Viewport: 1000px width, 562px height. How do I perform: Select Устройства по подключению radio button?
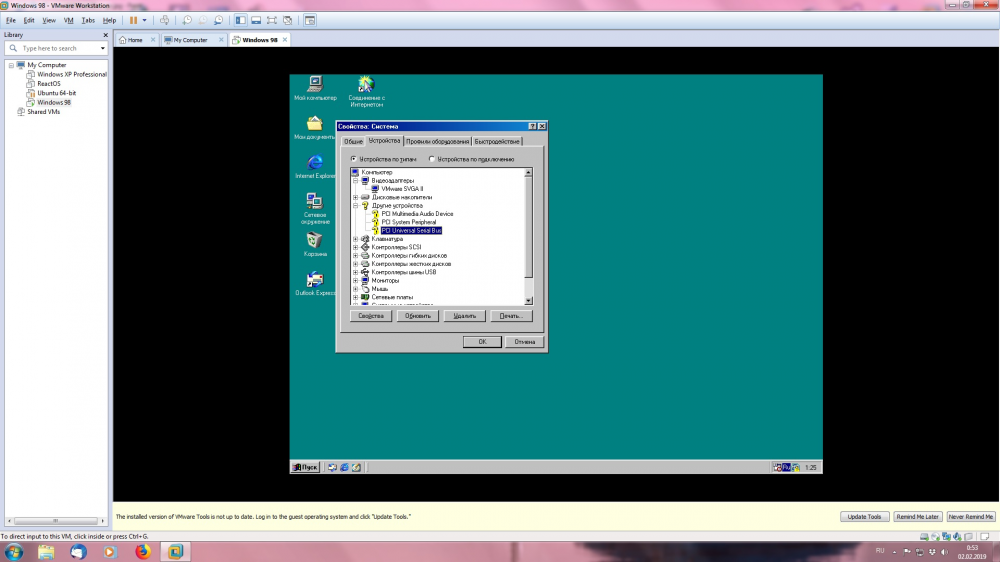[432, 159]
